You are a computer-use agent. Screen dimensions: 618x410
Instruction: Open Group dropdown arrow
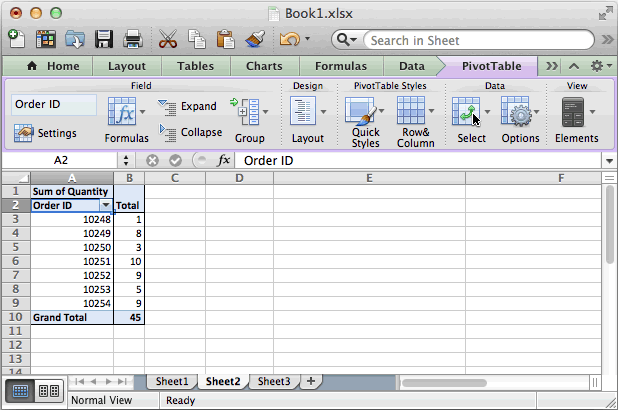click(266, 112)
